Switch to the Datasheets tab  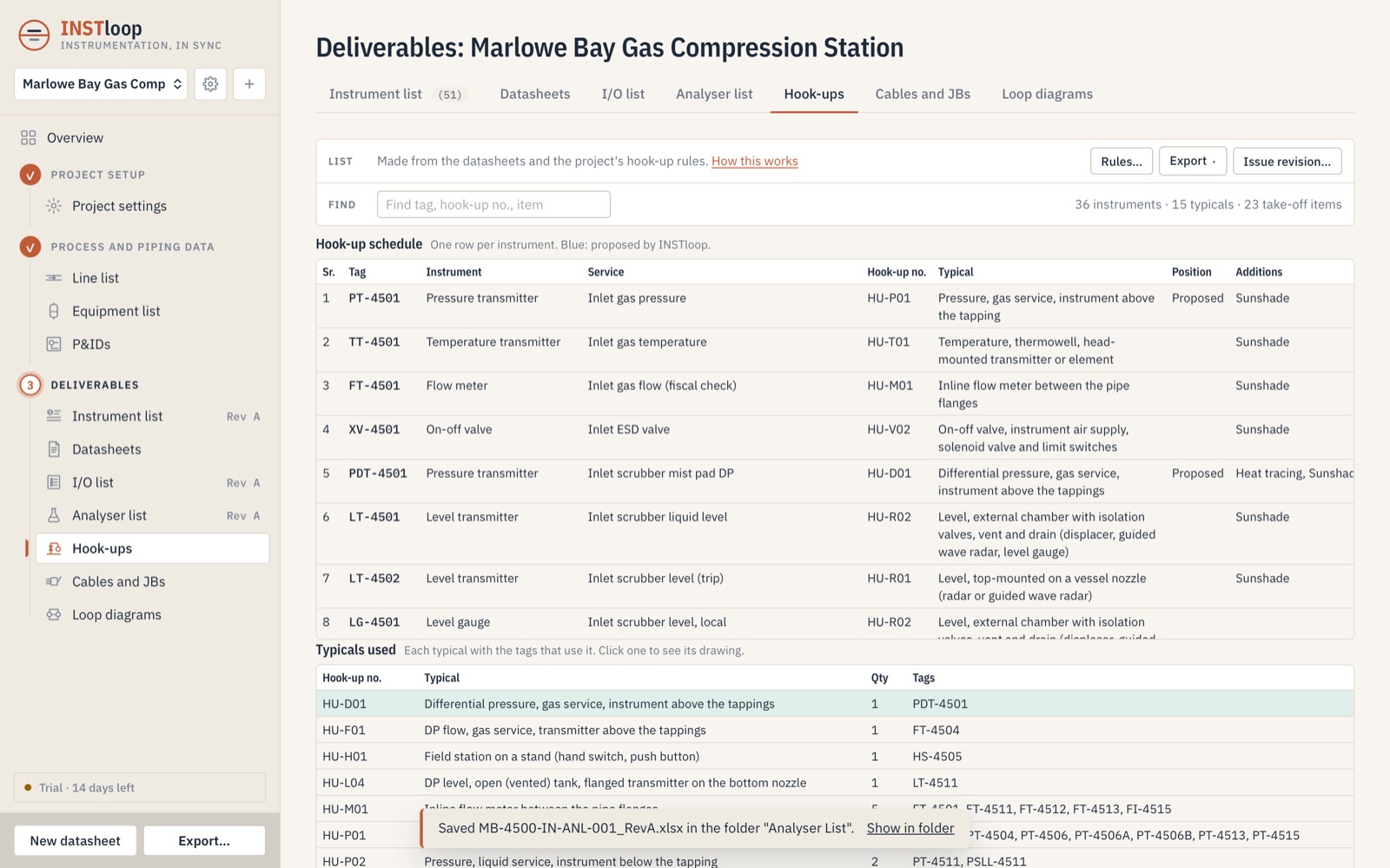point(535,94)
